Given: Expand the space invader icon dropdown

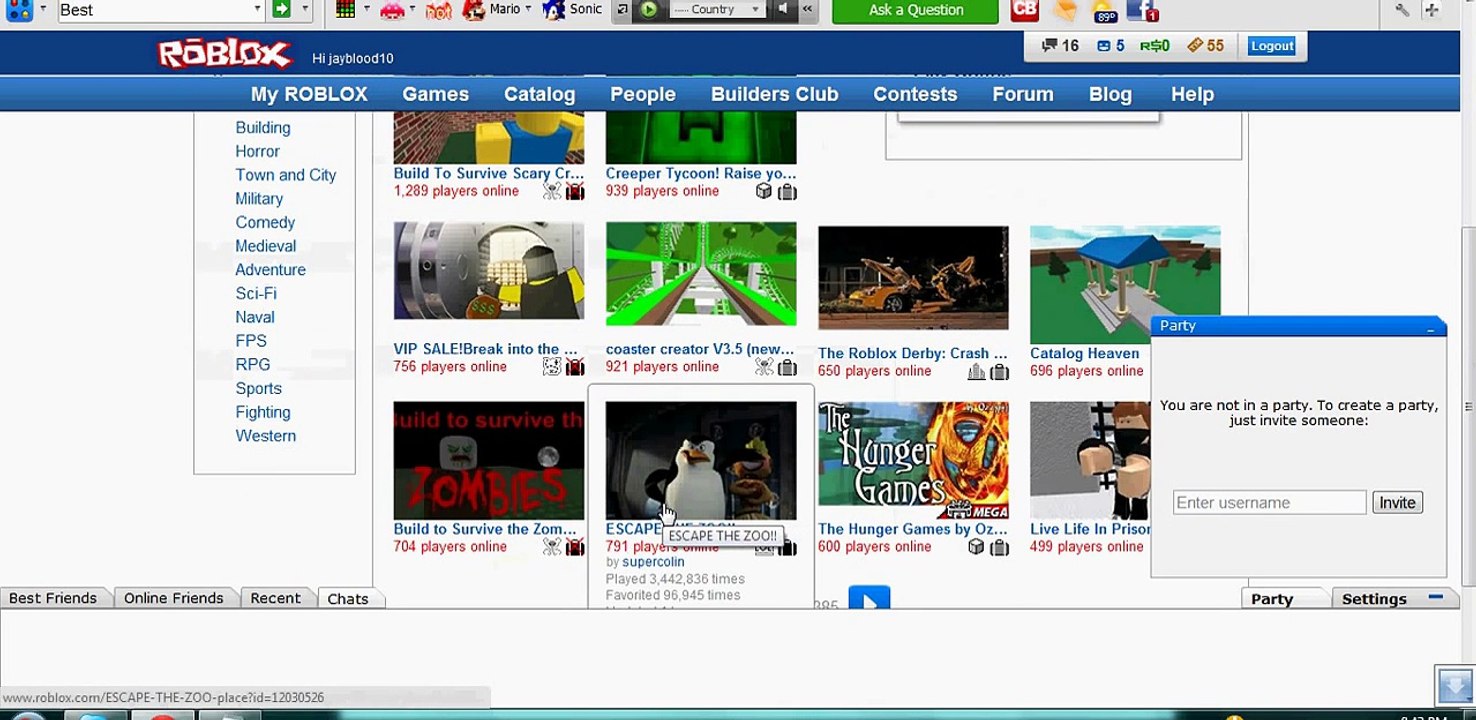Looking at the screenshot, I should click(x=414, y=9).
